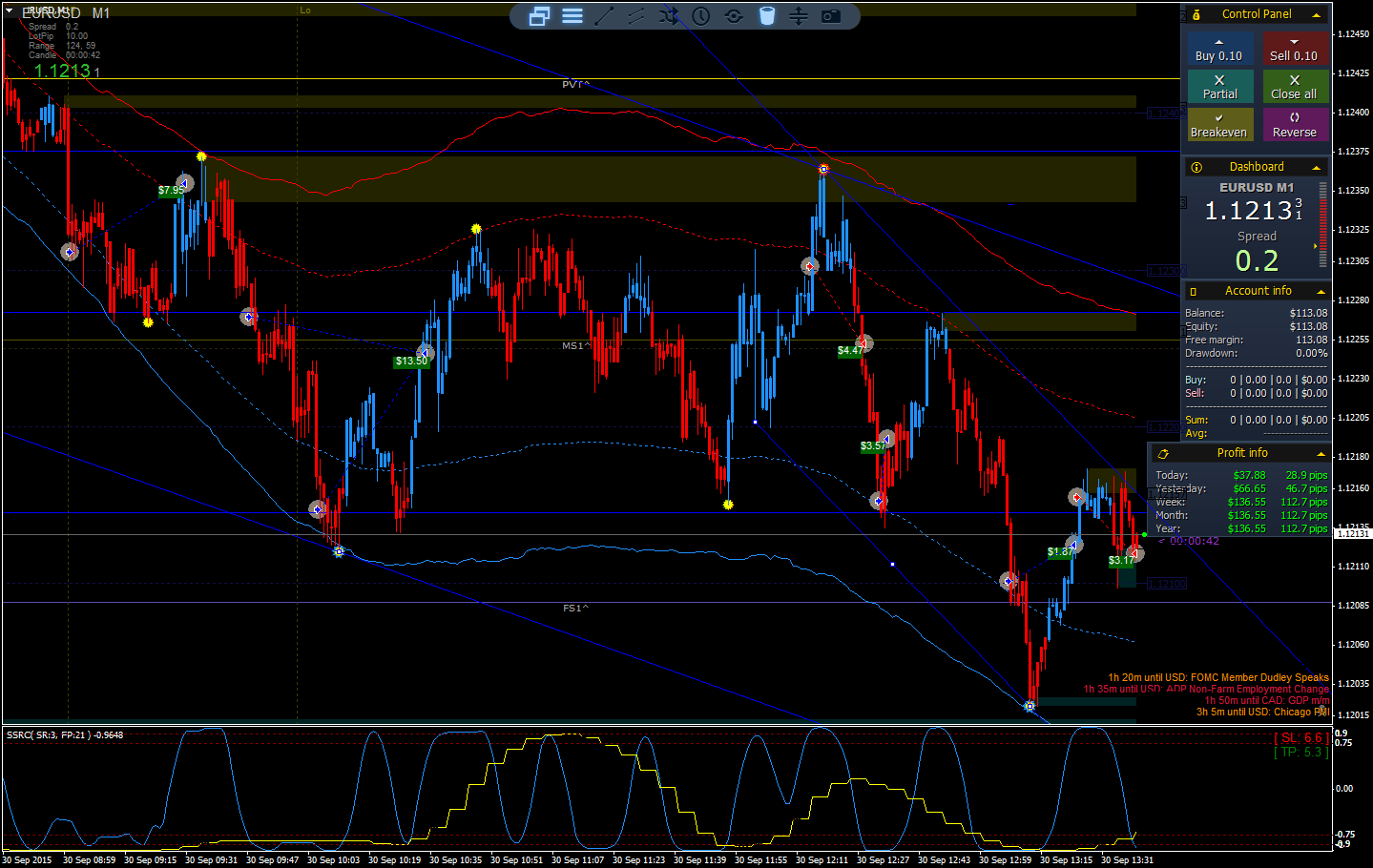
Task: Click the EURUSD M1 dashboard heading
Action: click(x=1257, y=188)
